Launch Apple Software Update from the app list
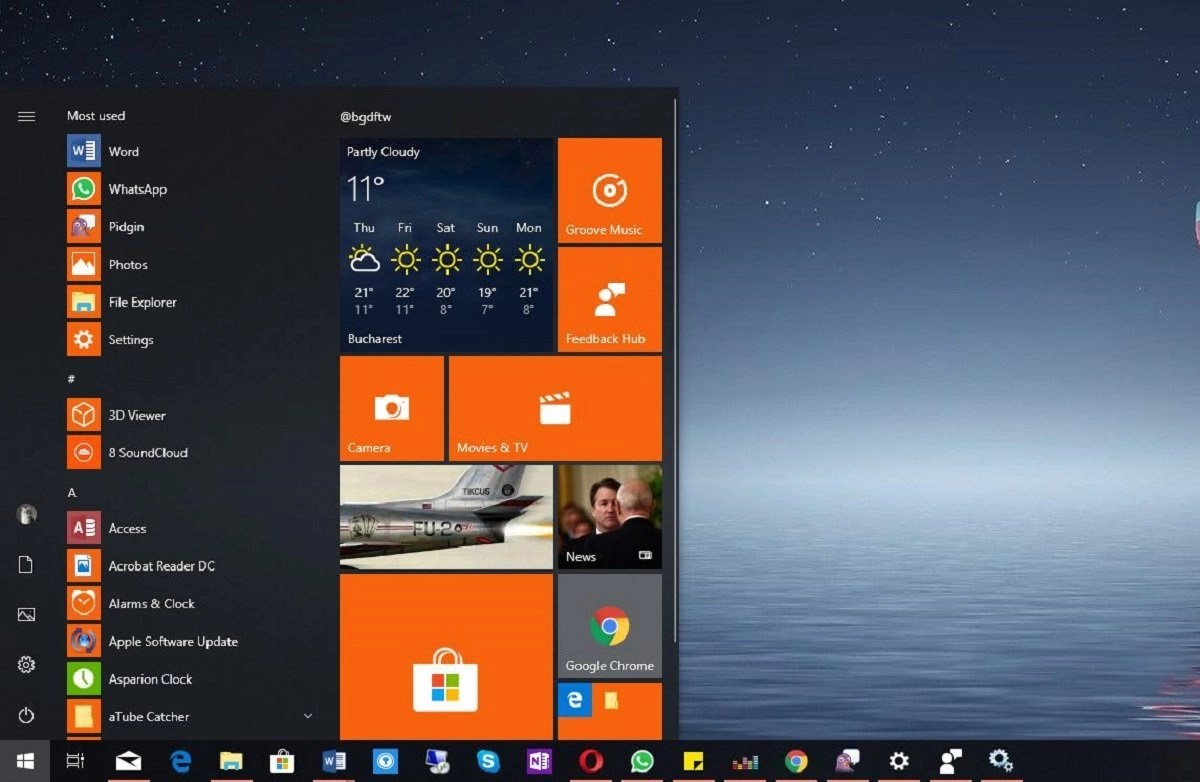1200x782 pixels. click(x=190, y=642)
